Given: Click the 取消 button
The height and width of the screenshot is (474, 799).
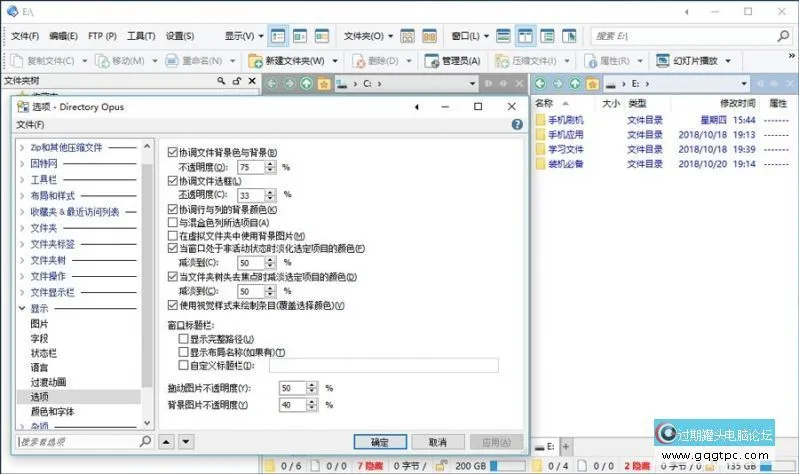Looking at the screenshot, I should pyautogui.click(x=437, y=441).
